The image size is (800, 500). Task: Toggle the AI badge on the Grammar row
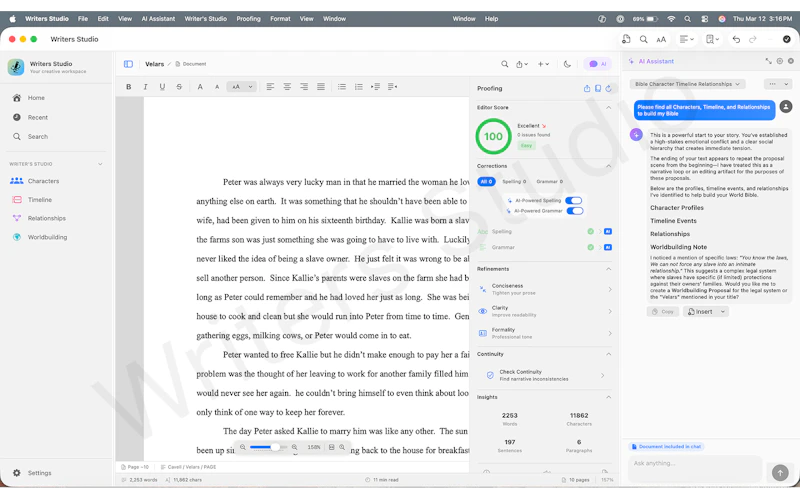608,247
